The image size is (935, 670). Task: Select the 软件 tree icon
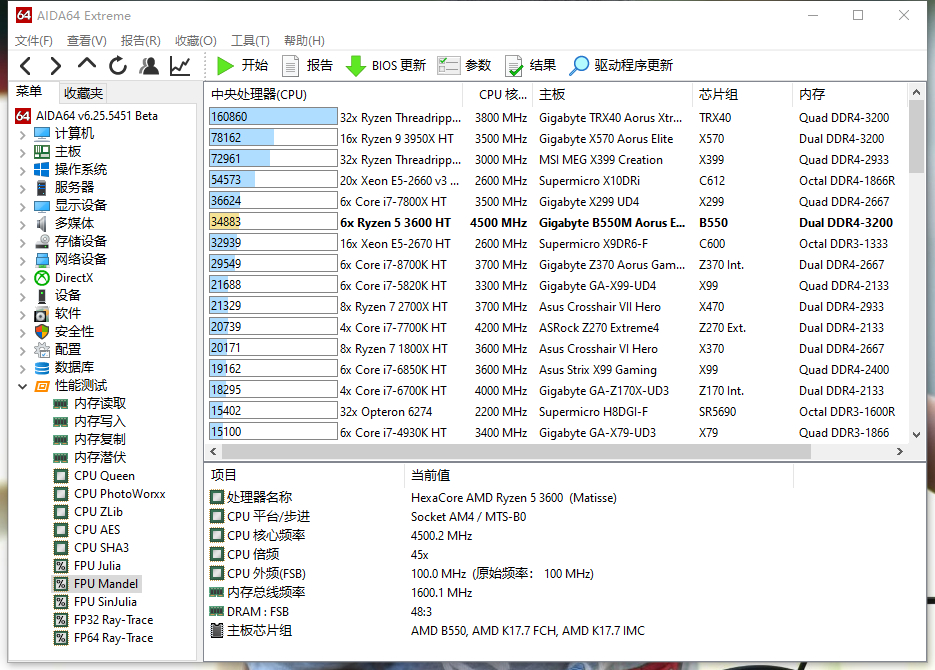[42, 314]
